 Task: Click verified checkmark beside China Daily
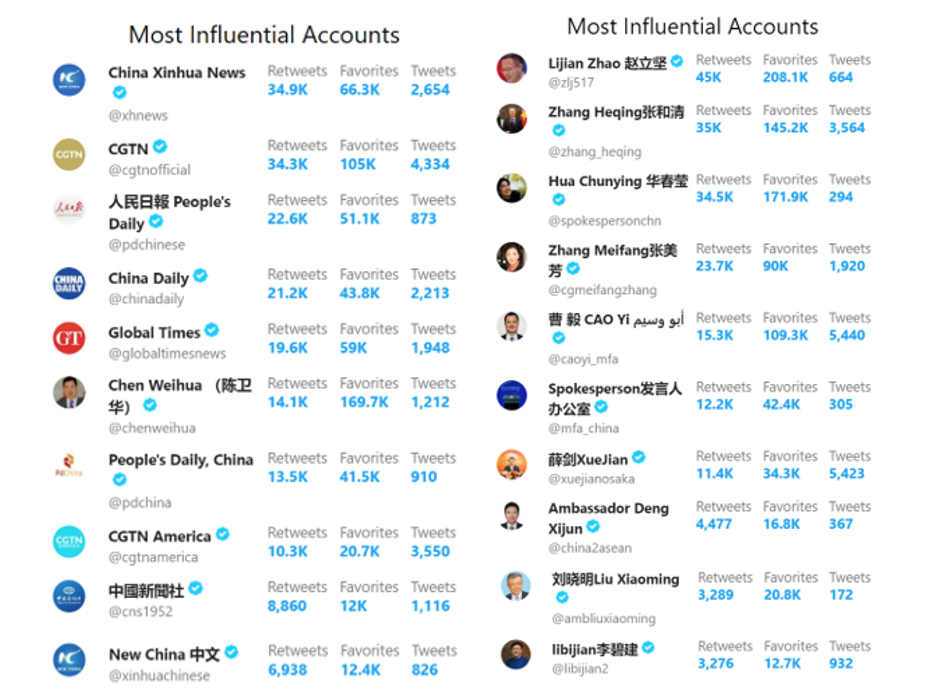coord(201,276)
